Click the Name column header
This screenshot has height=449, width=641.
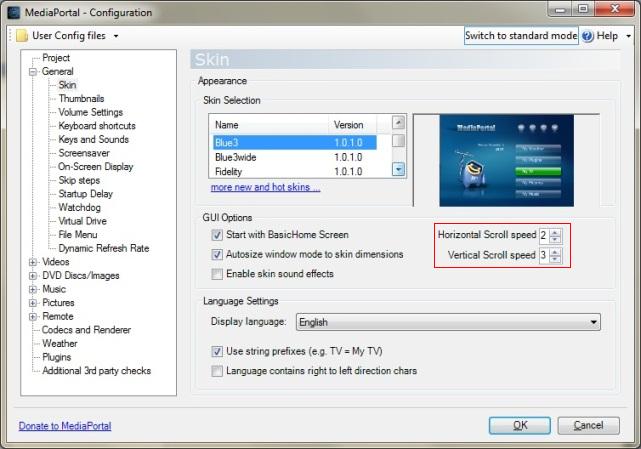pos(269,125)
